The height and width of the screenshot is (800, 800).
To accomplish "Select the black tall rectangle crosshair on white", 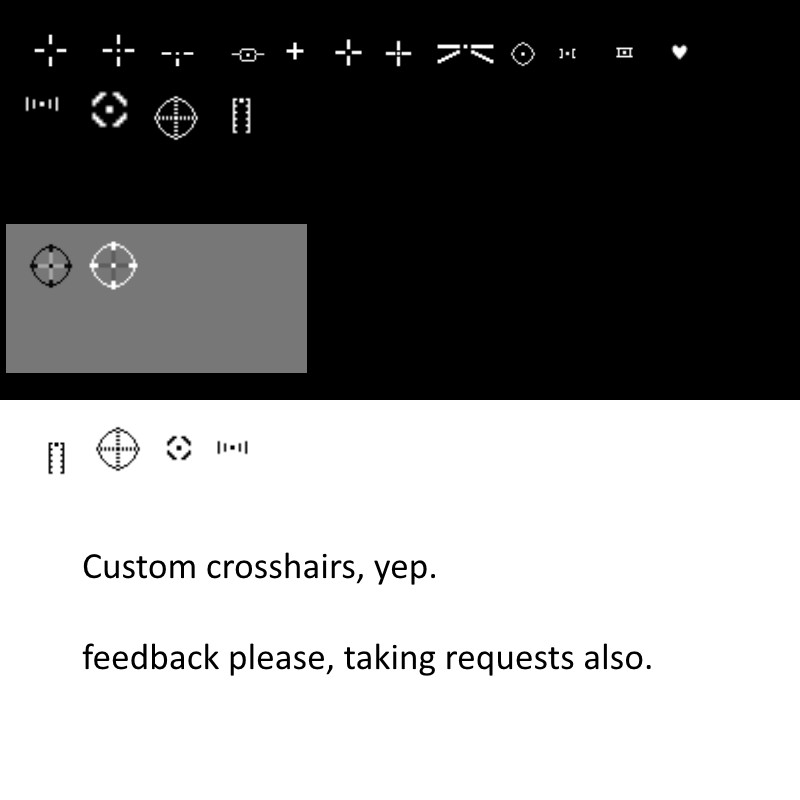I will click(57, 458).
